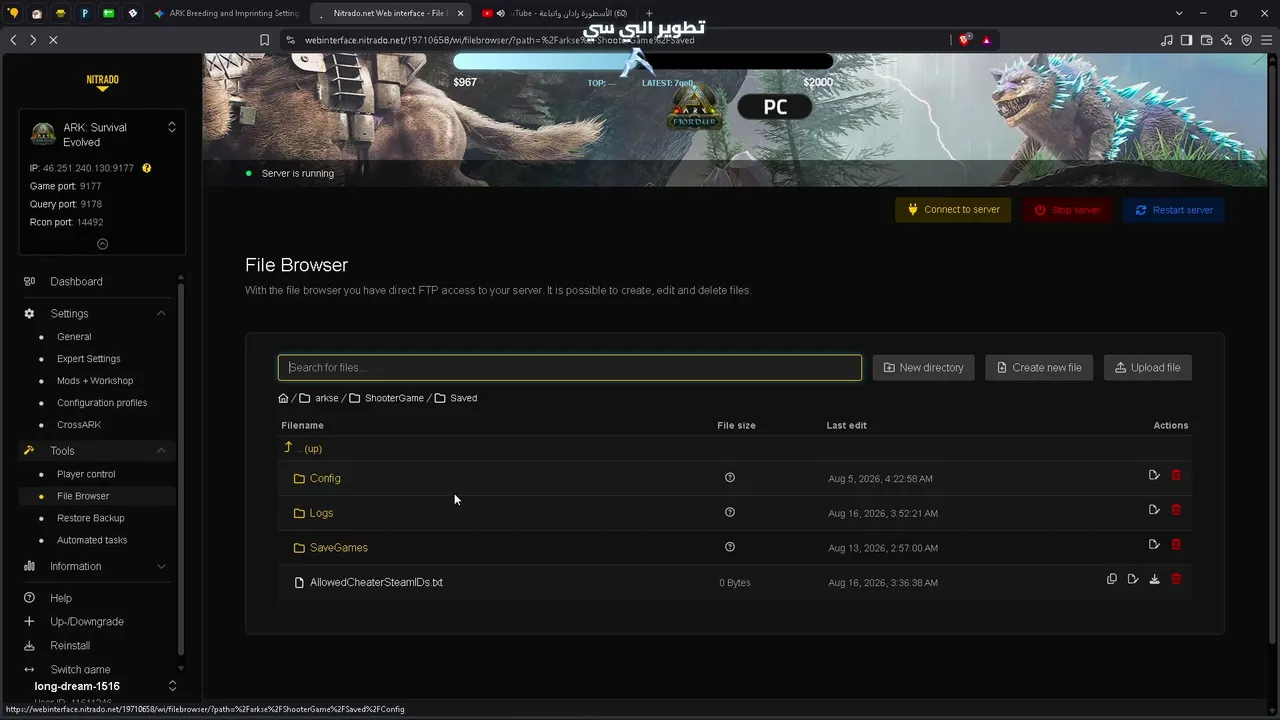The height and width of the screenshot is (720, 1280).
Task: Click the red Stop server button
Action: pos(1067,210)
